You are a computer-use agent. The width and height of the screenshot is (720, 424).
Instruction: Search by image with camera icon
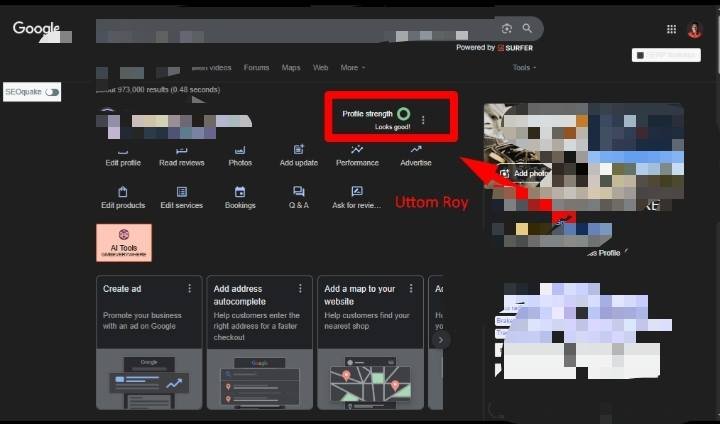pos(507,28)
